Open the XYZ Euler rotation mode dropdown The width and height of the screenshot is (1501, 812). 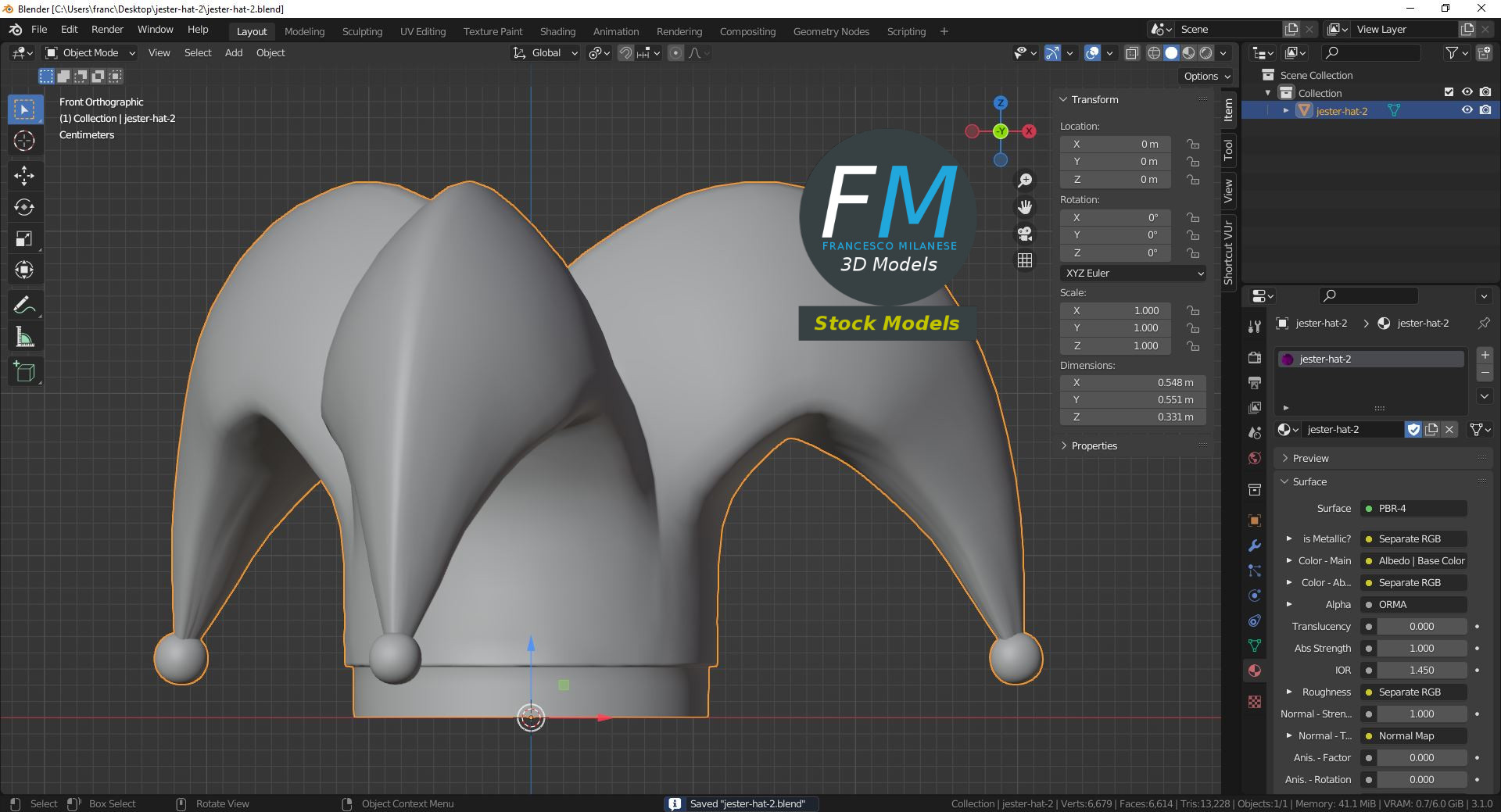click(1133, 274)
